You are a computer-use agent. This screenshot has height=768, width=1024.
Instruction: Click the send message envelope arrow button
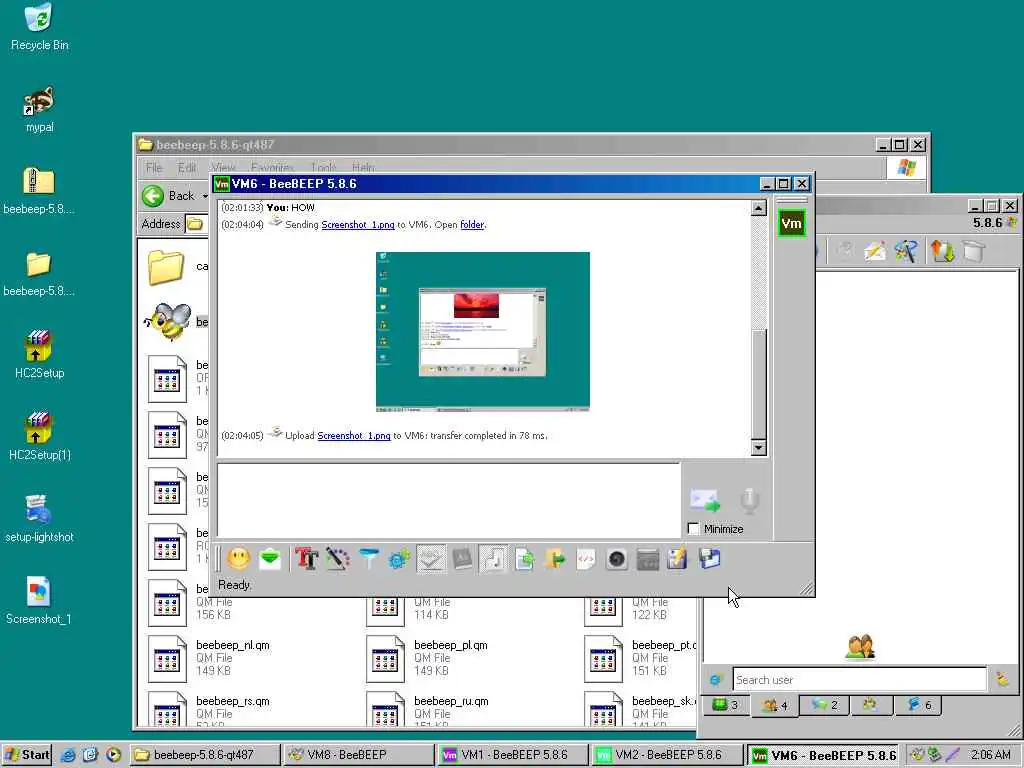pos(705,500)
